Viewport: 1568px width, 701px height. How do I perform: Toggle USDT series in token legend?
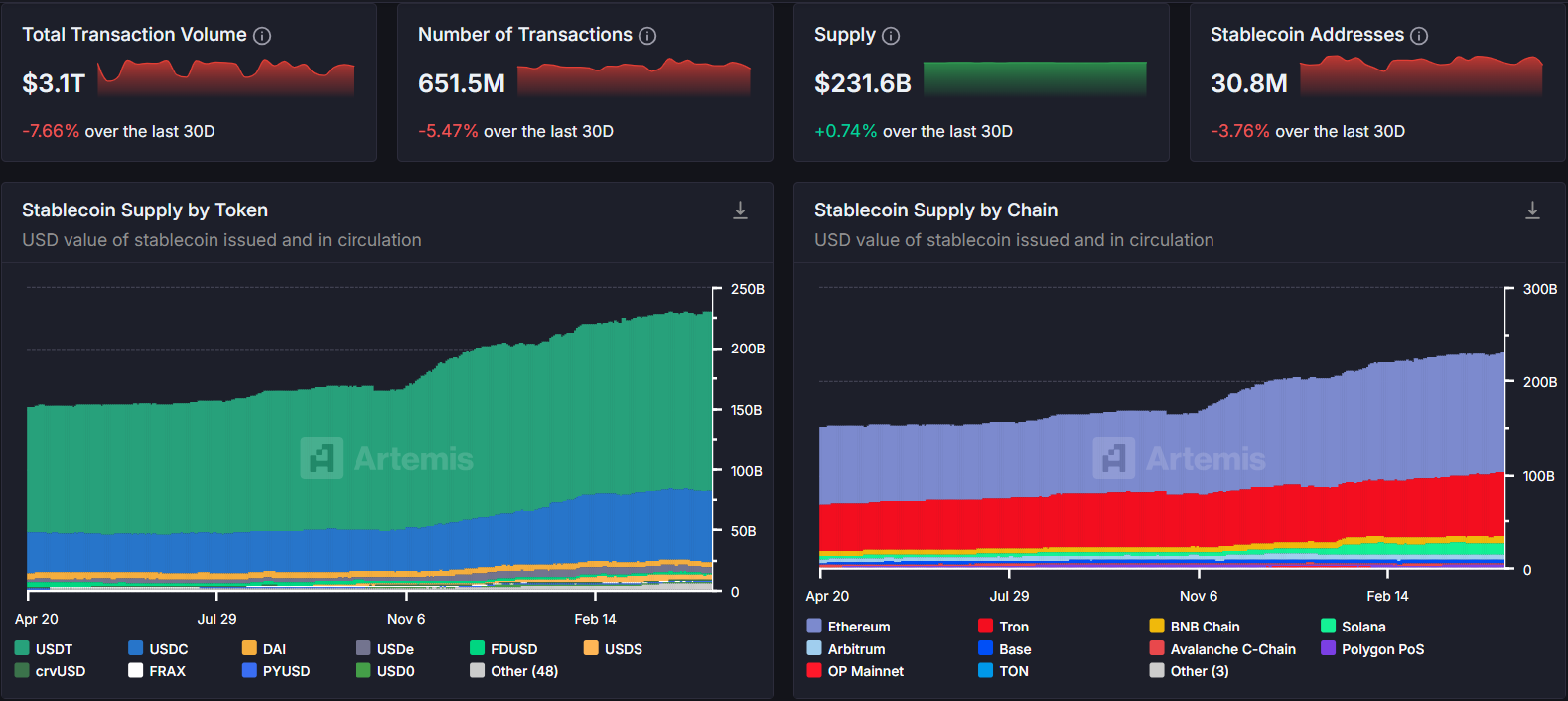45,649
